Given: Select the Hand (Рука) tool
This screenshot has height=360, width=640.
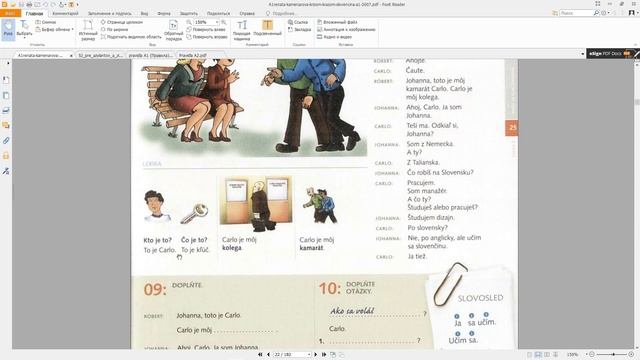Looking at the screenshot, I should coord(8,29).
